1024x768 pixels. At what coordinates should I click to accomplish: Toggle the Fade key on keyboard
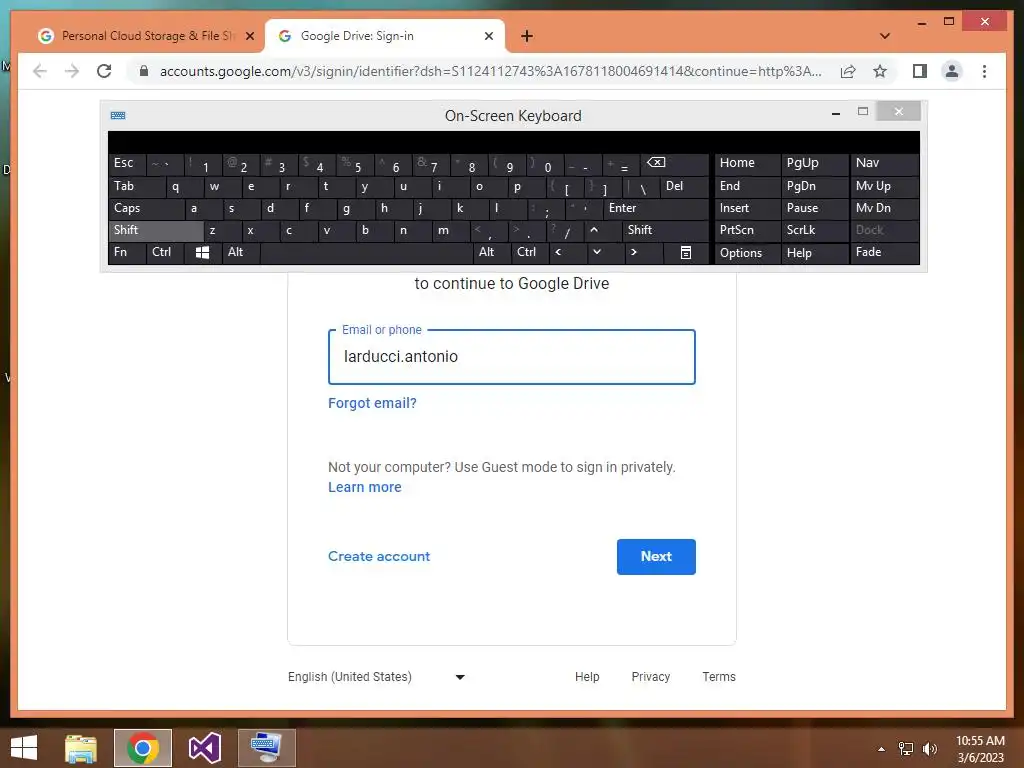(884, 252)
